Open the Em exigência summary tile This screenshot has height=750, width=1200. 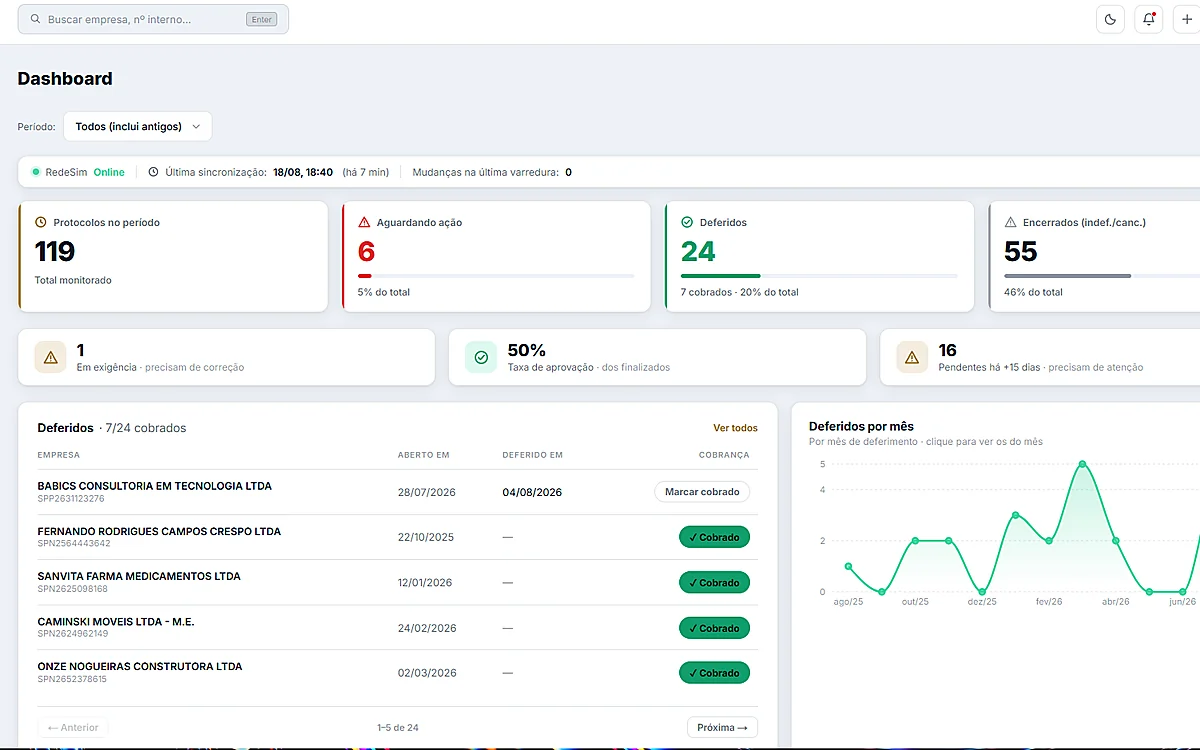pos(226,357)
